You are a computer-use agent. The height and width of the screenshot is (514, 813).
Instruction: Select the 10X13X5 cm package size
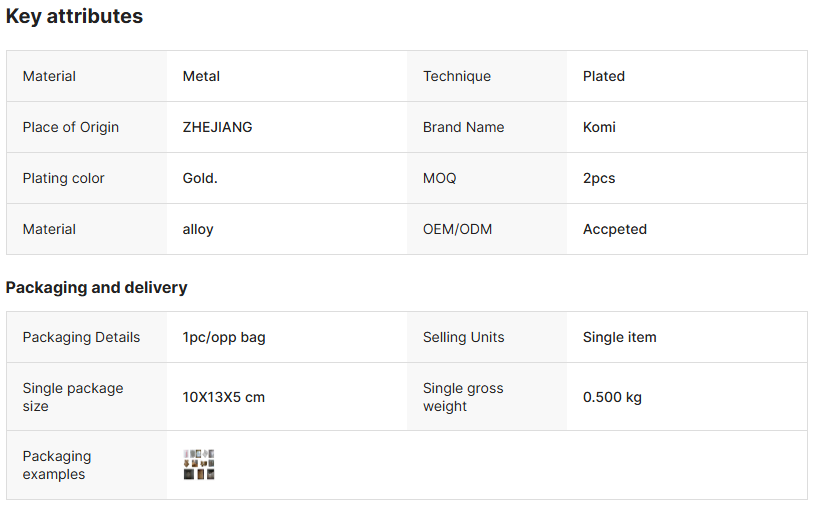[x=224, y=397]
